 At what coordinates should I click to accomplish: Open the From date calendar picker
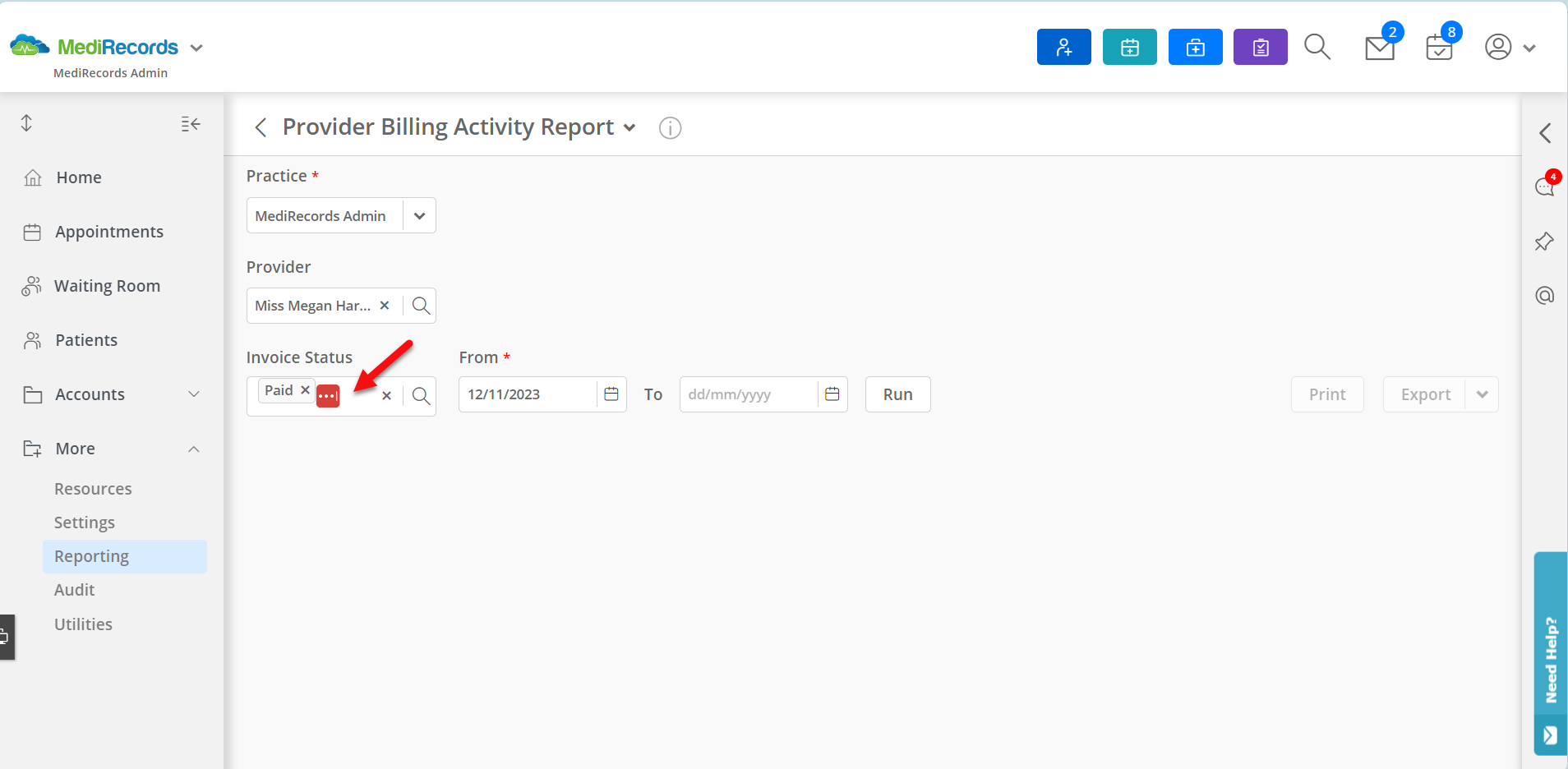pos(611,394)
